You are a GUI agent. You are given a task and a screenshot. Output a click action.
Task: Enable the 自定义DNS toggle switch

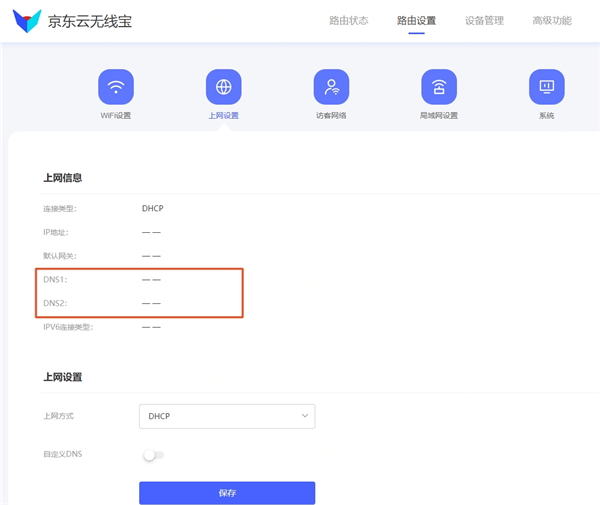pos(152,456)
